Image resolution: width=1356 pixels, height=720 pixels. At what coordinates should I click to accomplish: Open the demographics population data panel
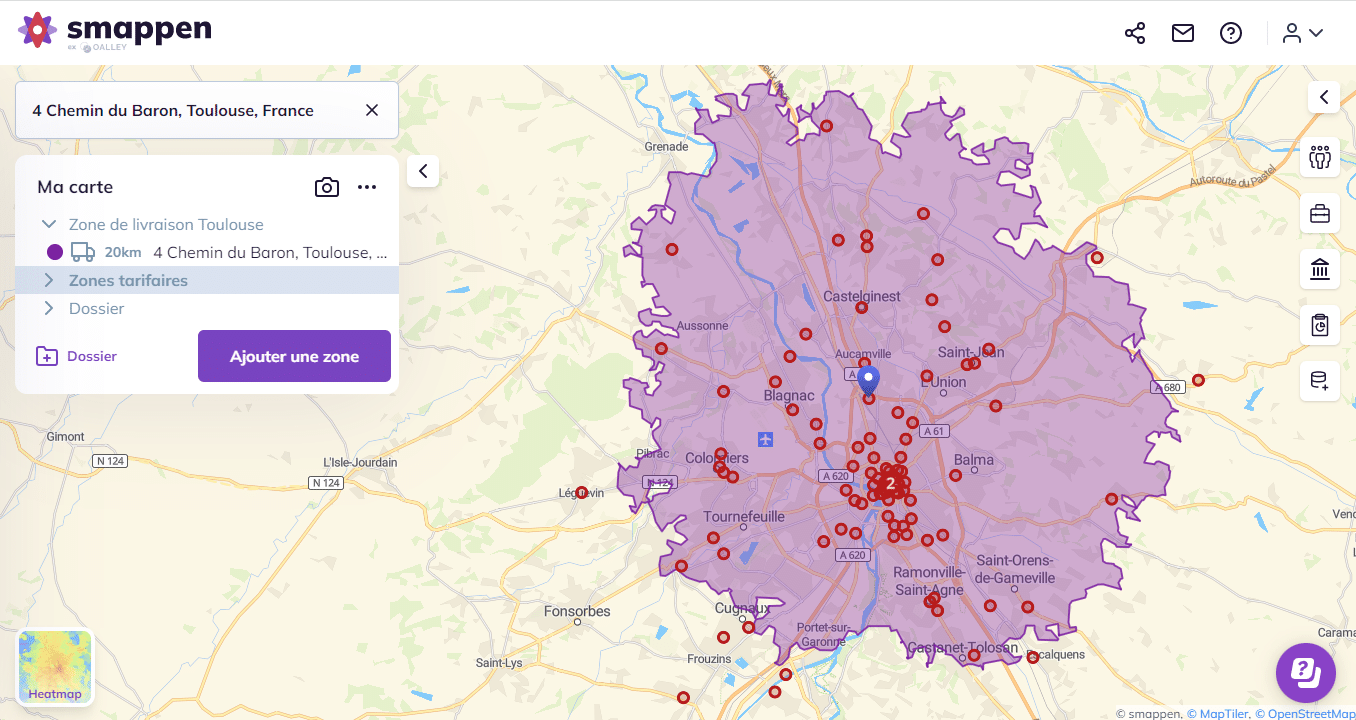[1319, 157]
